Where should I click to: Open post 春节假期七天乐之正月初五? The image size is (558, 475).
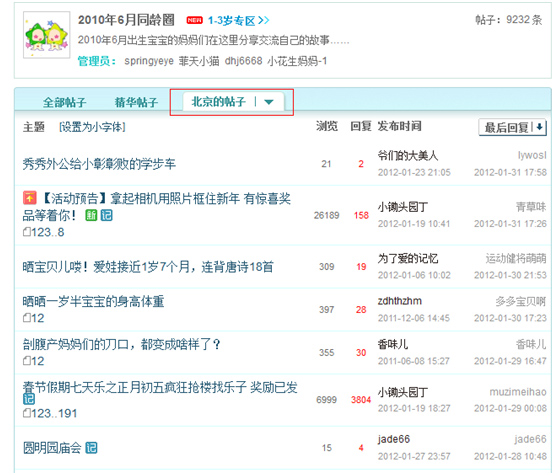(x=160, y=387)
